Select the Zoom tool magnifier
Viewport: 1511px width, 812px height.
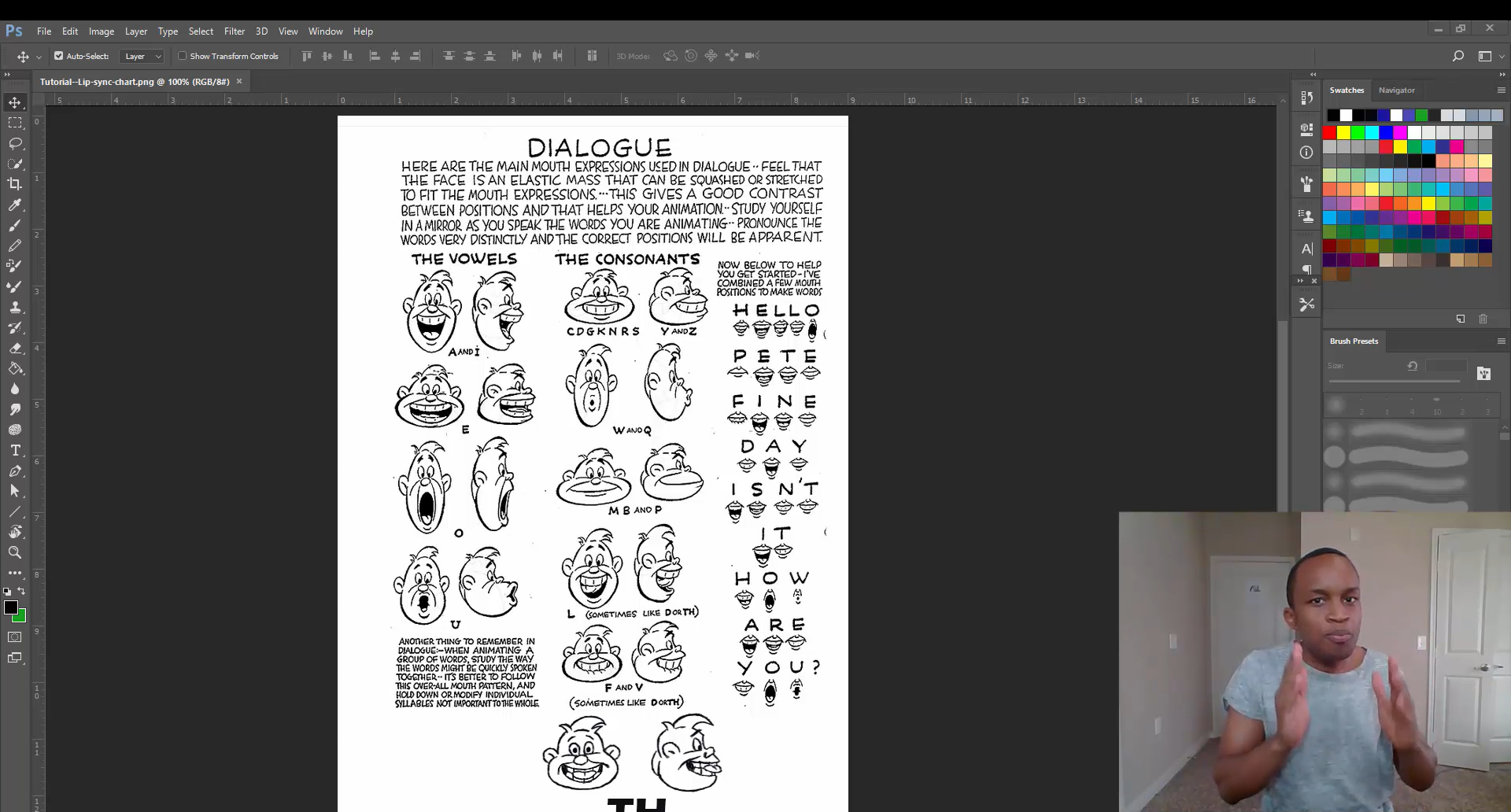(15, 552)
